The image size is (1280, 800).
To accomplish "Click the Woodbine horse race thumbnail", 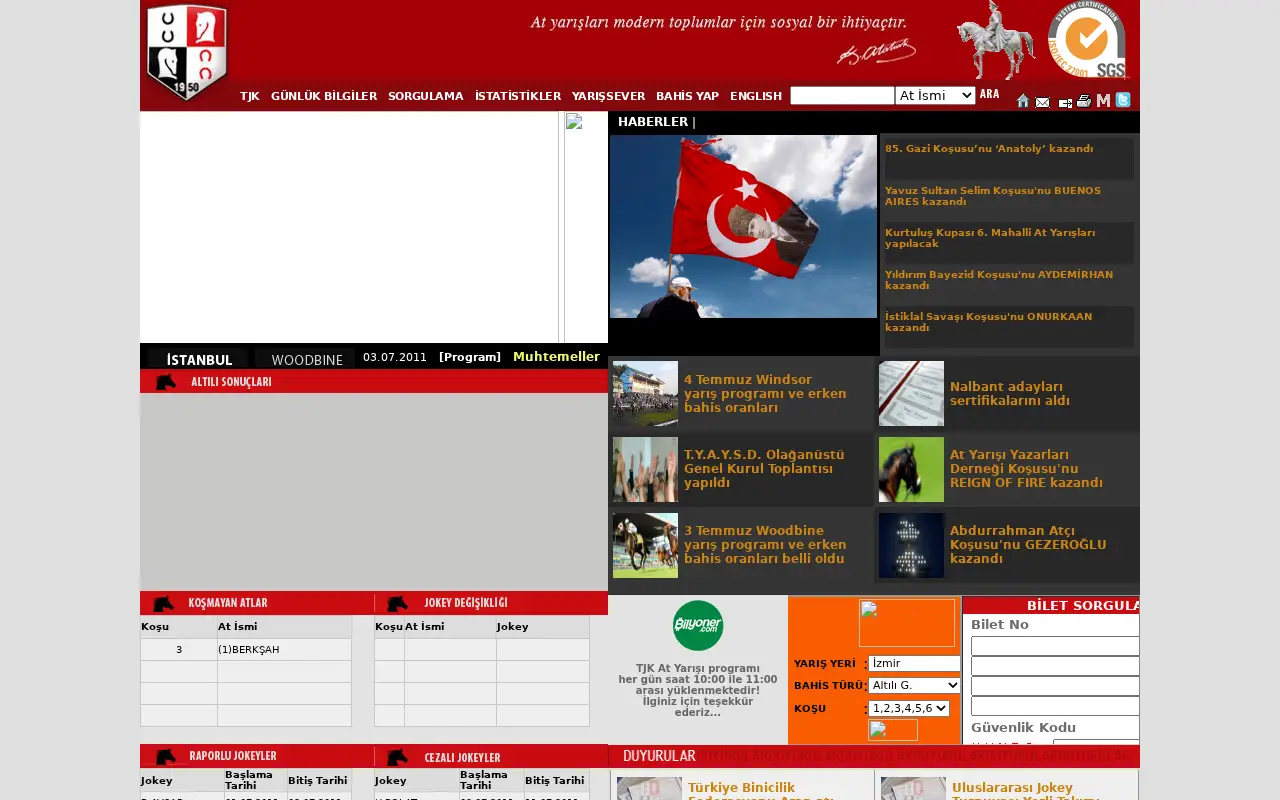I will point(645,545).
